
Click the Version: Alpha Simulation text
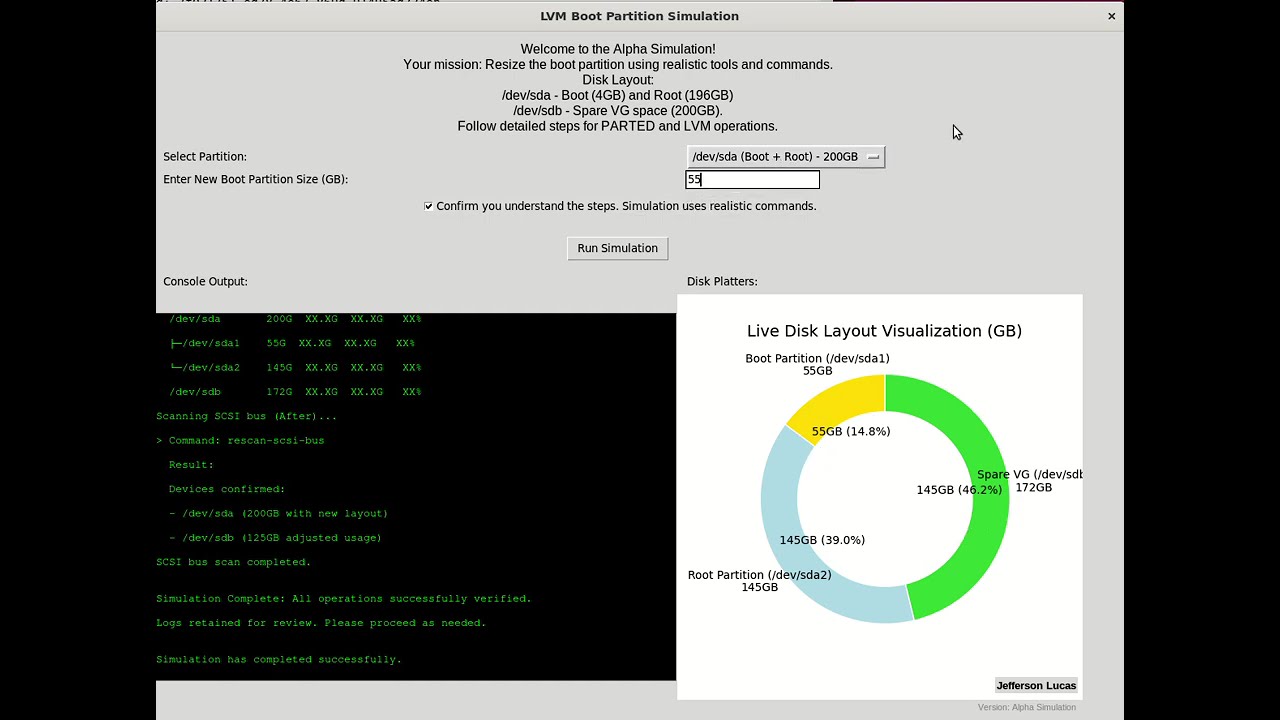(1027, 708)
